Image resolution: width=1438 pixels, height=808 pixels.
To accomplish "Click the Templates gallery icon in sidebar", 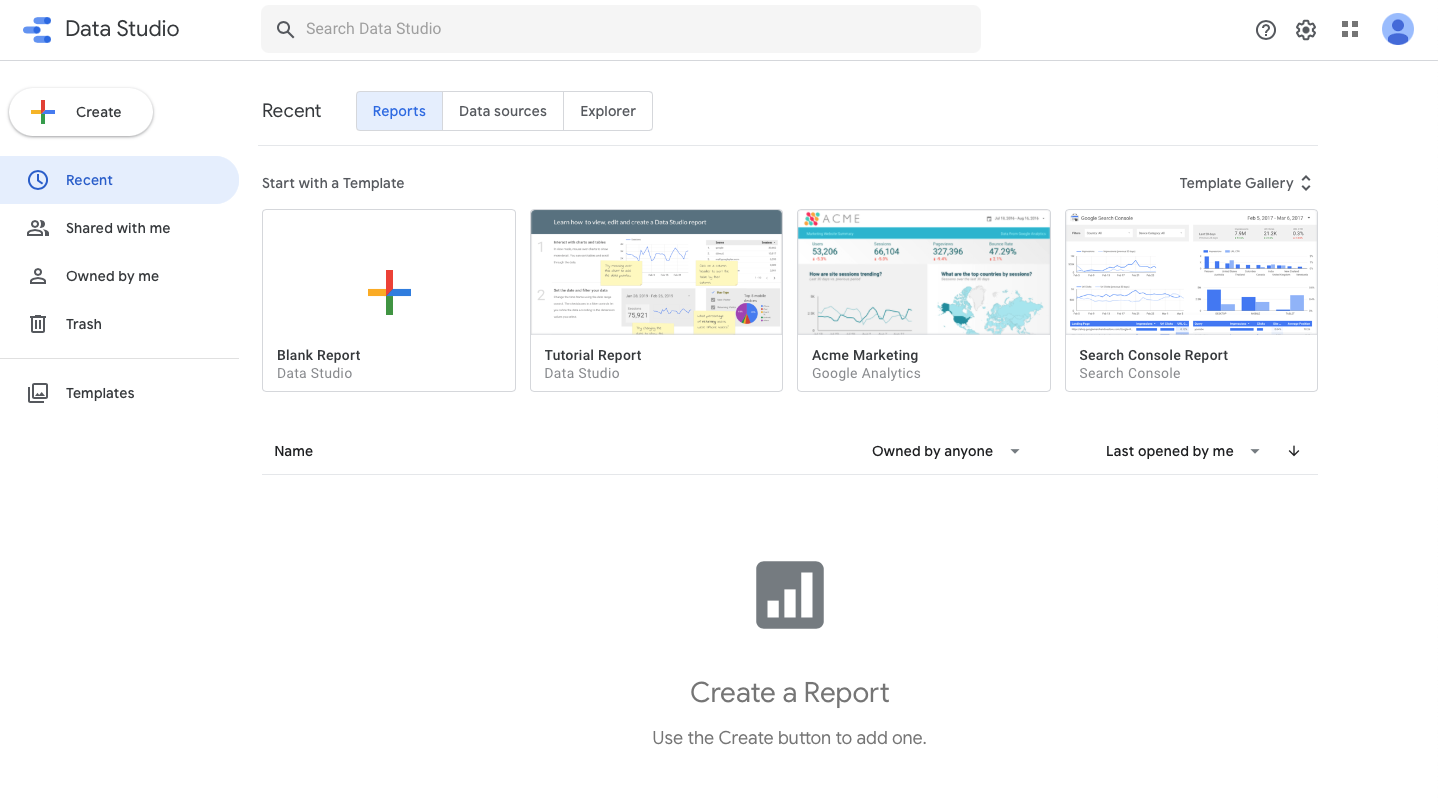I will [x=38, y=393].
